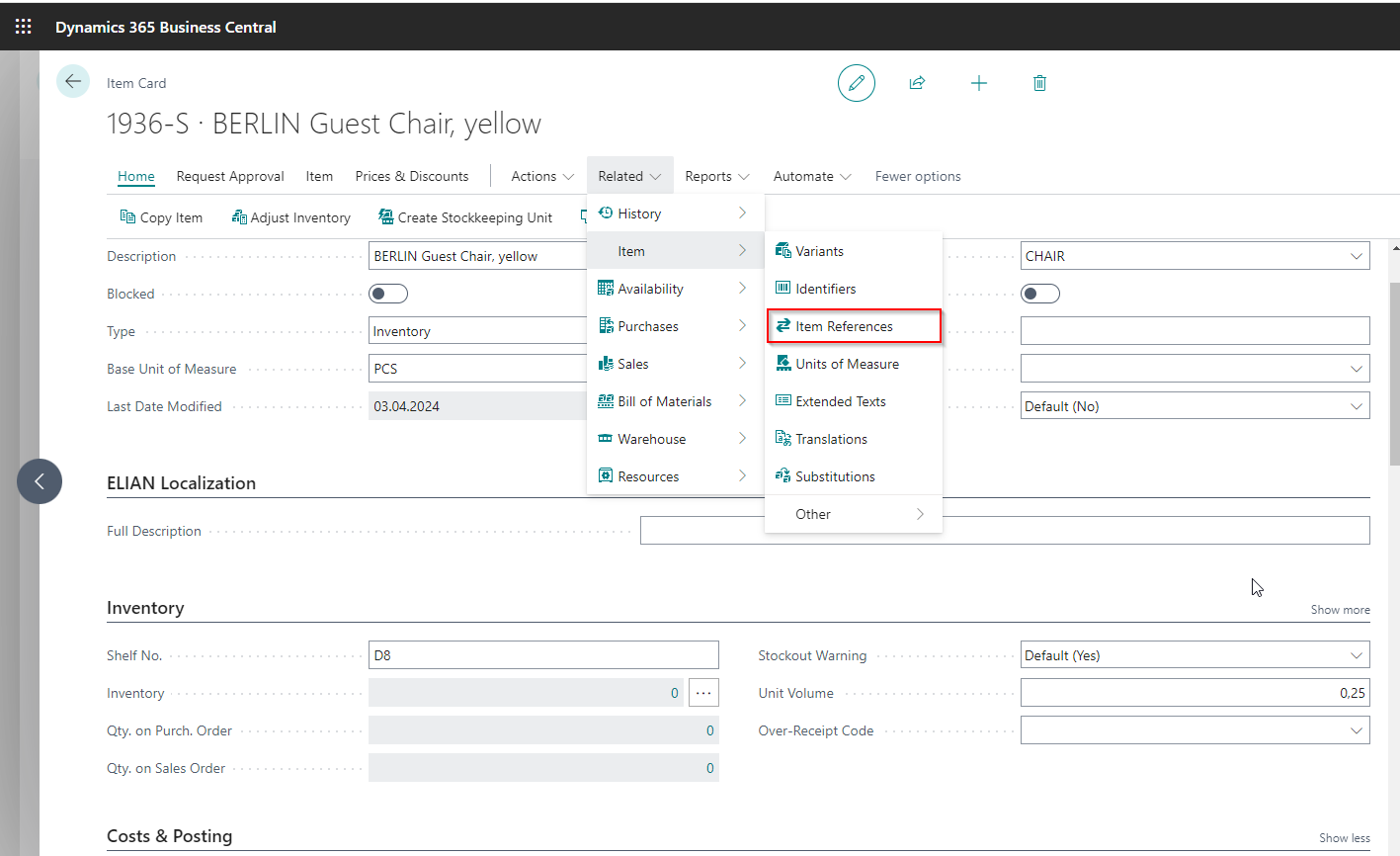Screen dimensions: 1400x856
Task: Click the Adjust Inventory icon
Action: click(x=239, y=216)
